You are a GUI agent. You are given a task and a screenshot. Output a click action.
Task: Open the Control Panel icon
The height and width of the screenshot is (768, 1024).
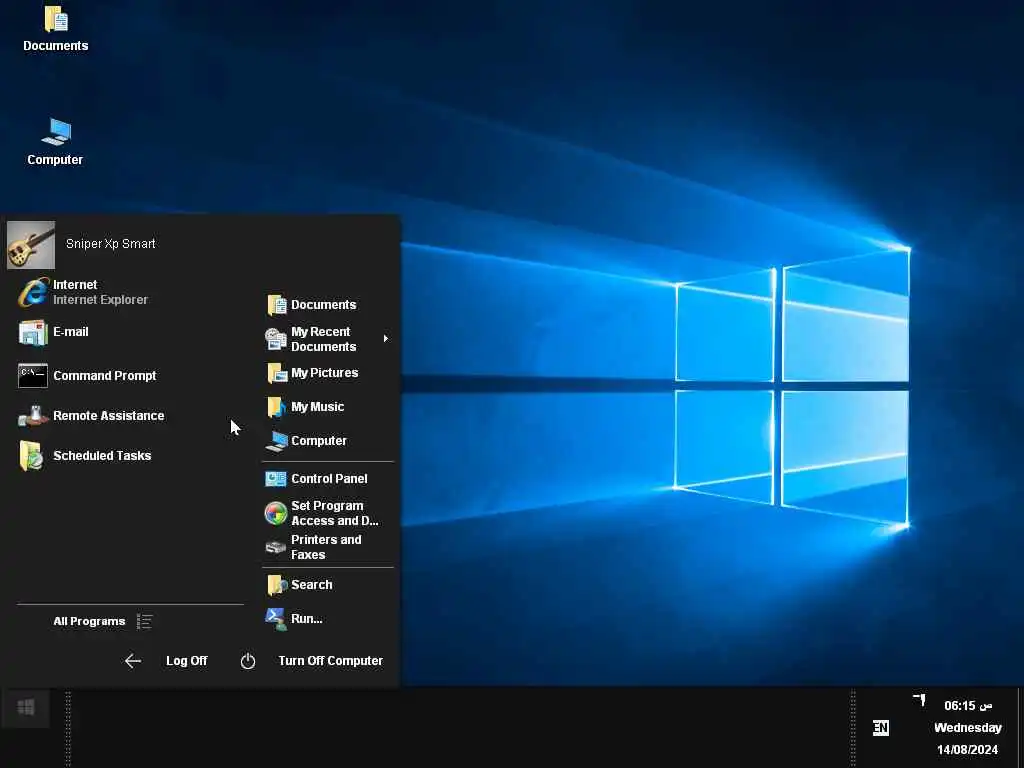[x=276, y=479]
